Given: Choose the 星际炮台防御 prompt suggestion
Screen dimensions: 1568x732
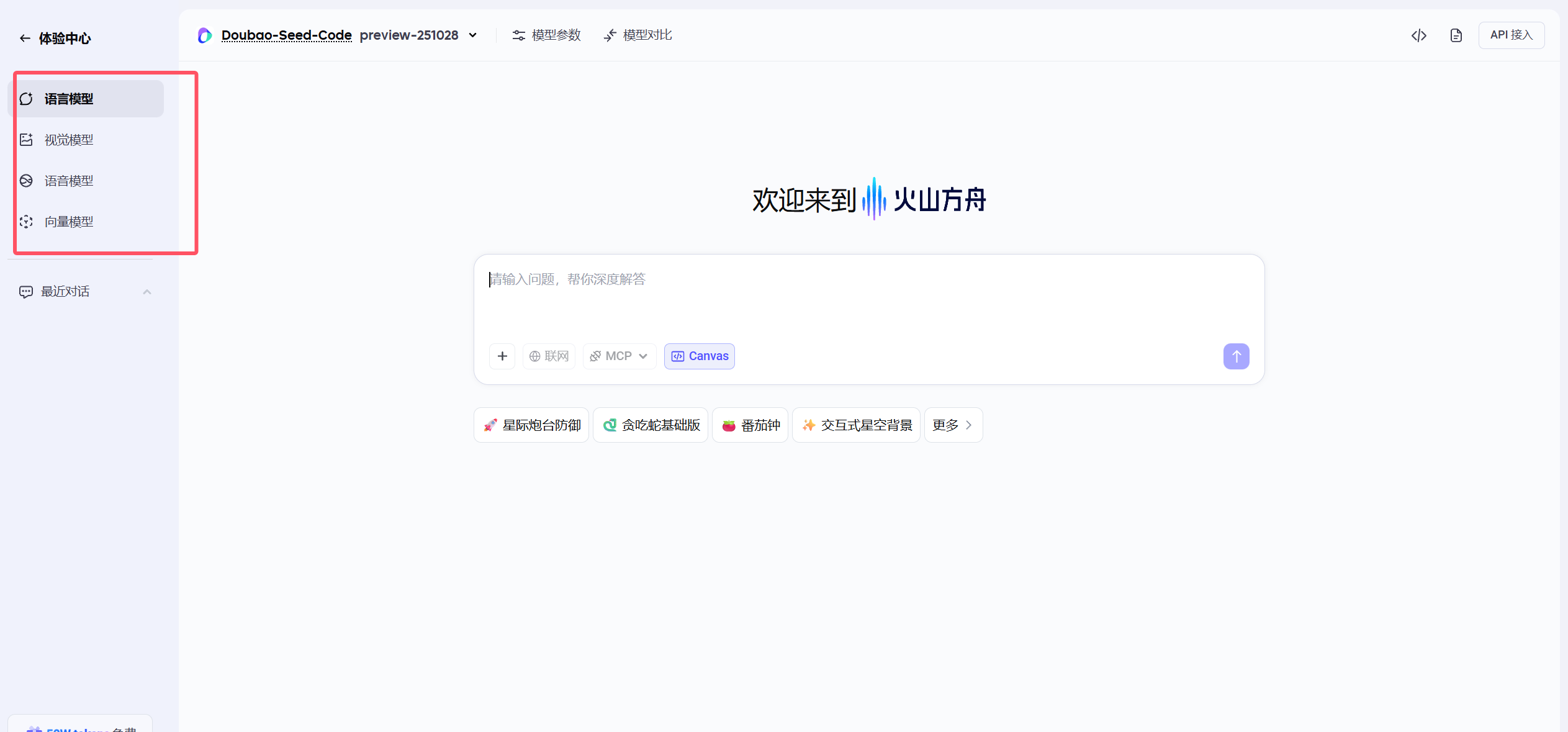Looking at the screenshot, I should tap(531, 425).
